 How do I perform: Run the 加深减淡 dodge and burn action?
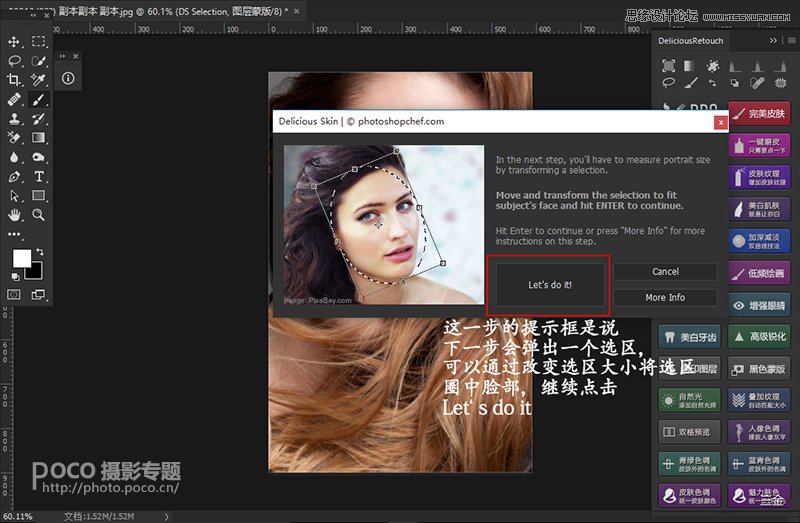759,241
